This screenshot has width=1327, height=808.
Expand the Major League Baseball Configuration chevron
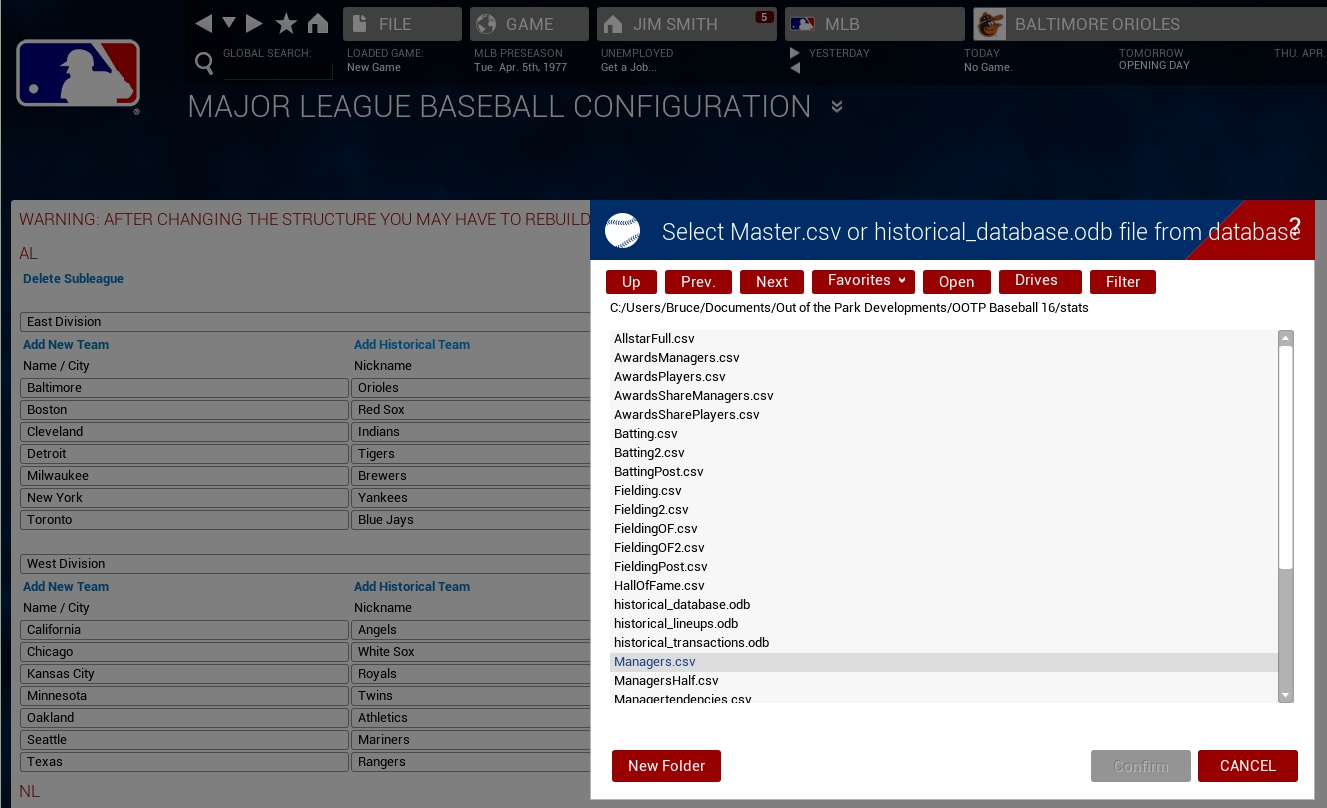pos(837,107)
